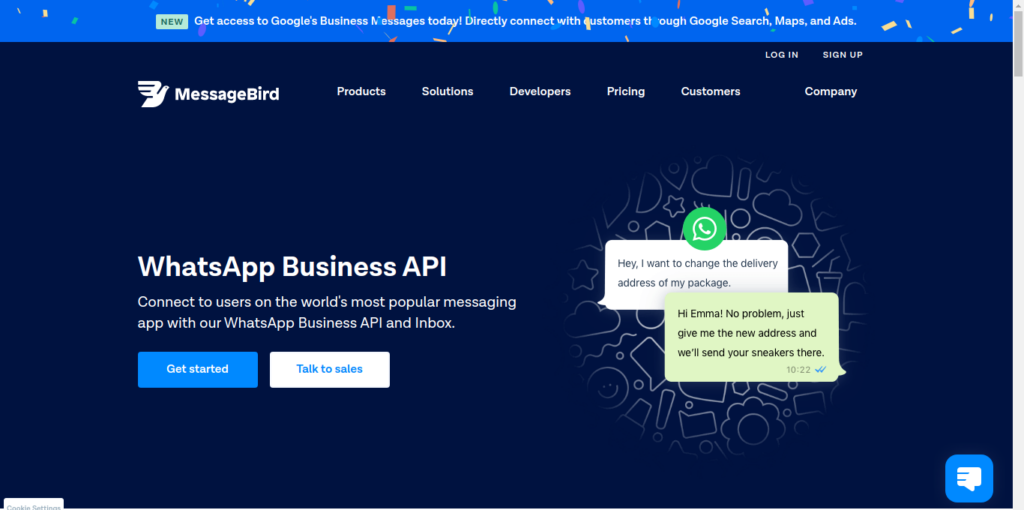Click the 'Hey, I want to change' chat bubble
1024x510 pixels.
click(696, 274)
